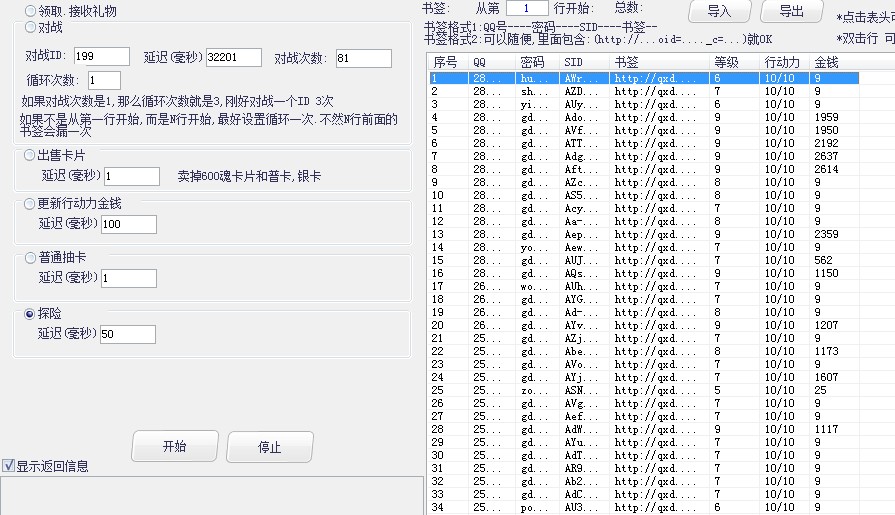
Task: Sort by the 序号 column header
Action: pos(449,62)
